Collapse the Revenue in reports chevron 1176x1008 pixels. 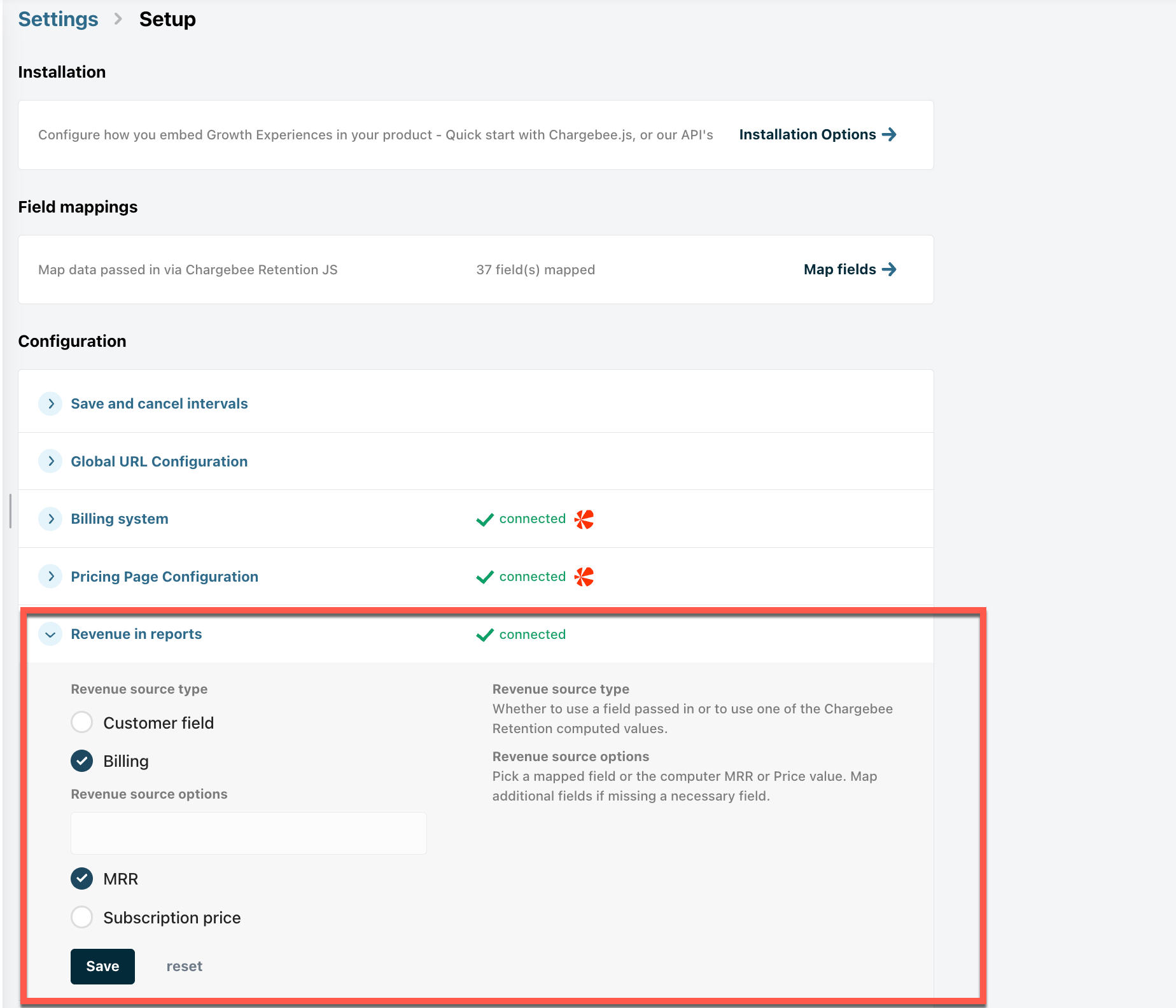[x=50, y=634]
